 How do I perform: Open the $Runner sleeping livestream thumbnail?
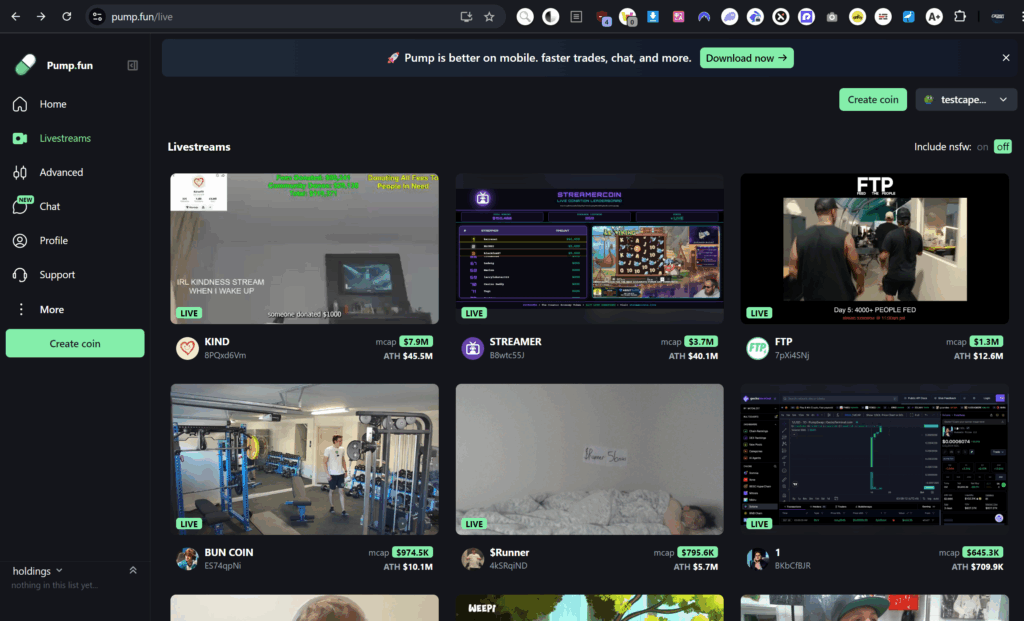(x=590, y=460)
